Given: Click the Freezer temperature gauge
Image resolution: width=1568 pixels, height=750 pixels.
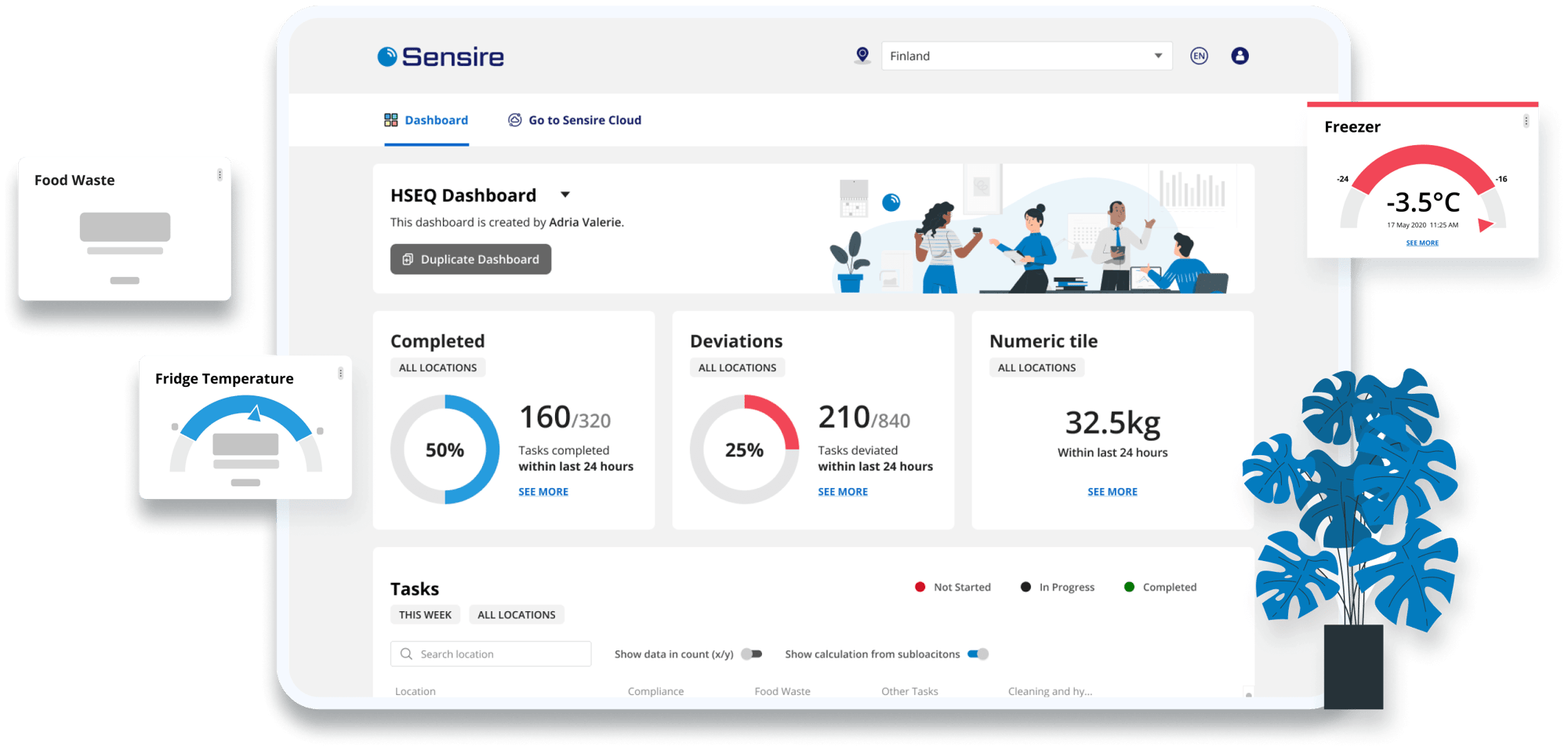Looking at the screenshot, I should [1423, 187].
